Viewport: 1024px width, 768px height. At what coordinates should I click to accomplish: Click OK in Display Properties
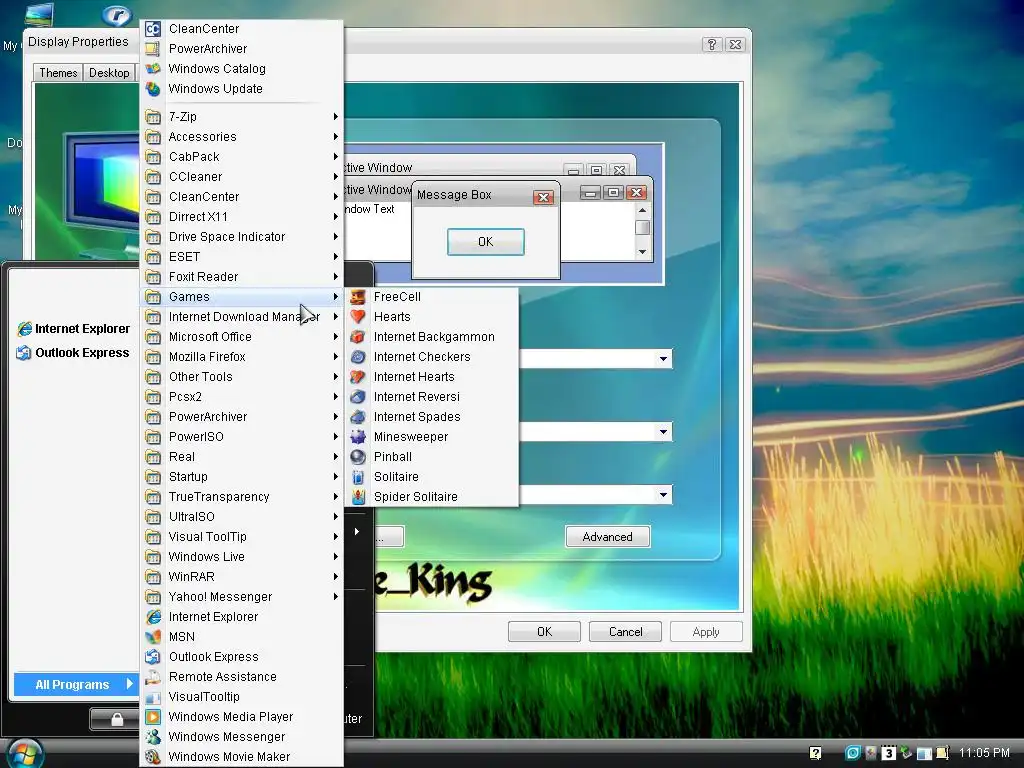[545, 632]
